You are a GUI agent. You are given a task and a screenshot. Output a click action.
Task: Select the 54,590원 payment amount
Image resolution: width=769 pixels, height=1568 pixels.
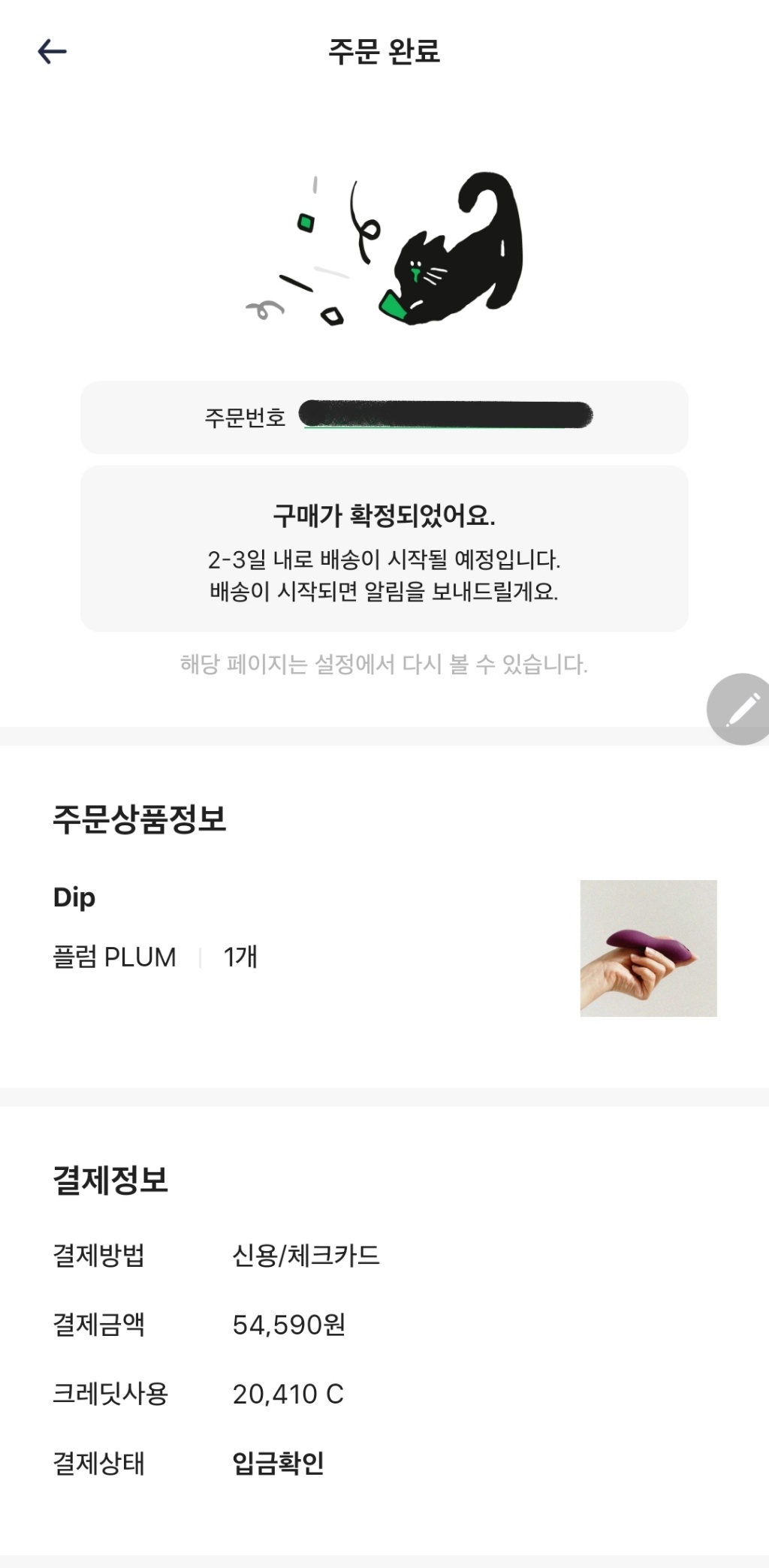click(289, 1325)
